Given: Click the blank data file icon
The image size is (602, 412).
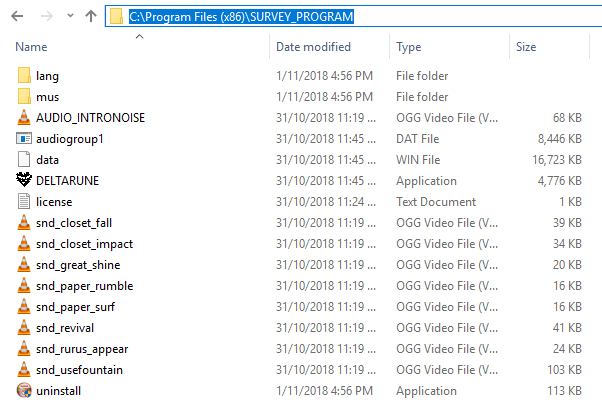Looking at the screenshot, I should pyautogui.click(x=24, y=159).
